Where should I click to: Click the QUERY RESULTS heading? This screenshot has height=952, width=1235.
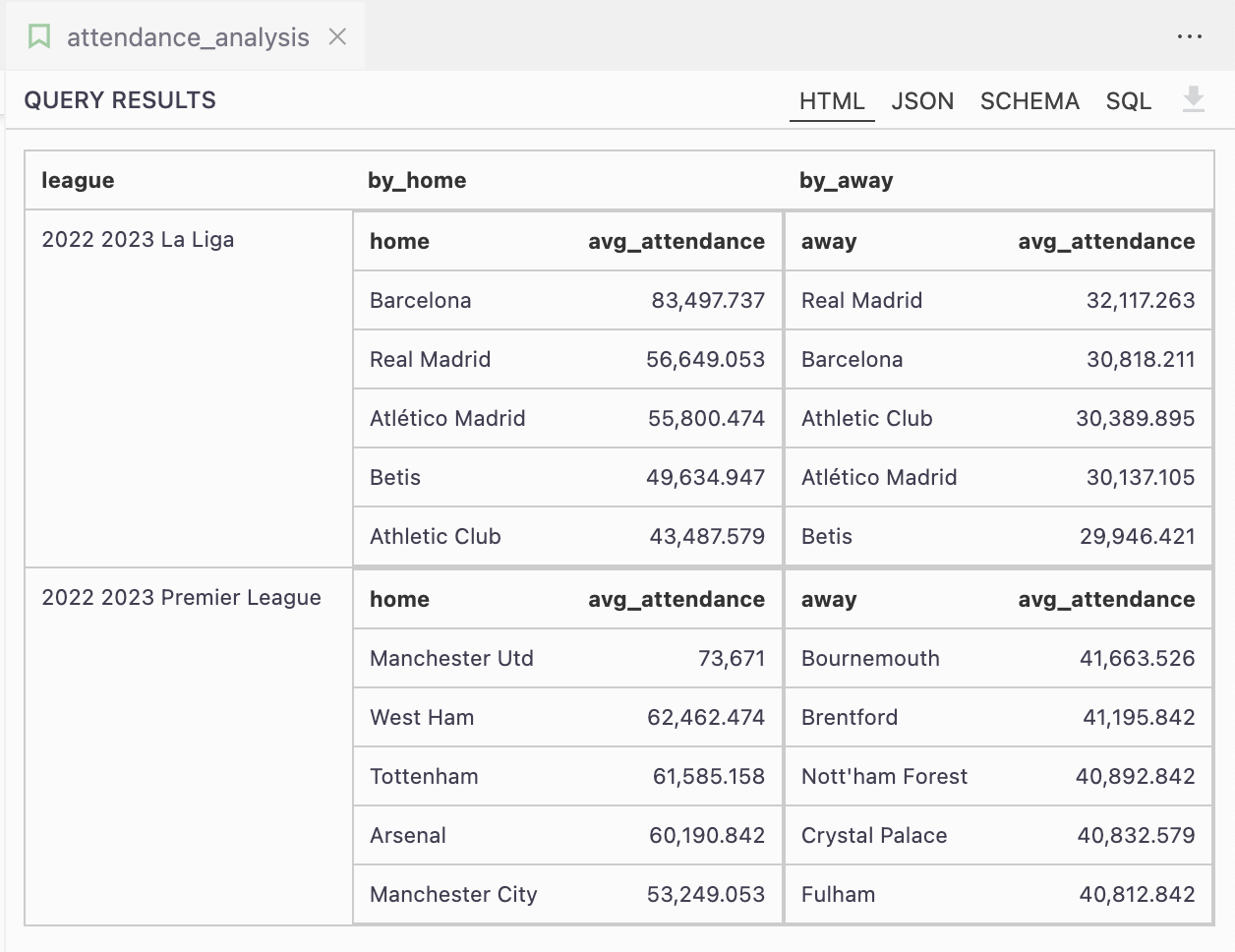[118, 100]
